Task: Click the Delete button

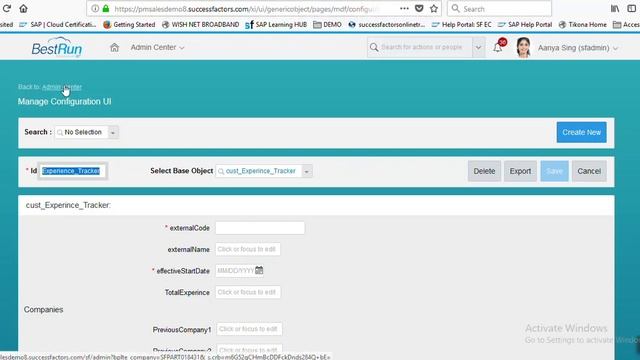Action: (x=484, y=171)
